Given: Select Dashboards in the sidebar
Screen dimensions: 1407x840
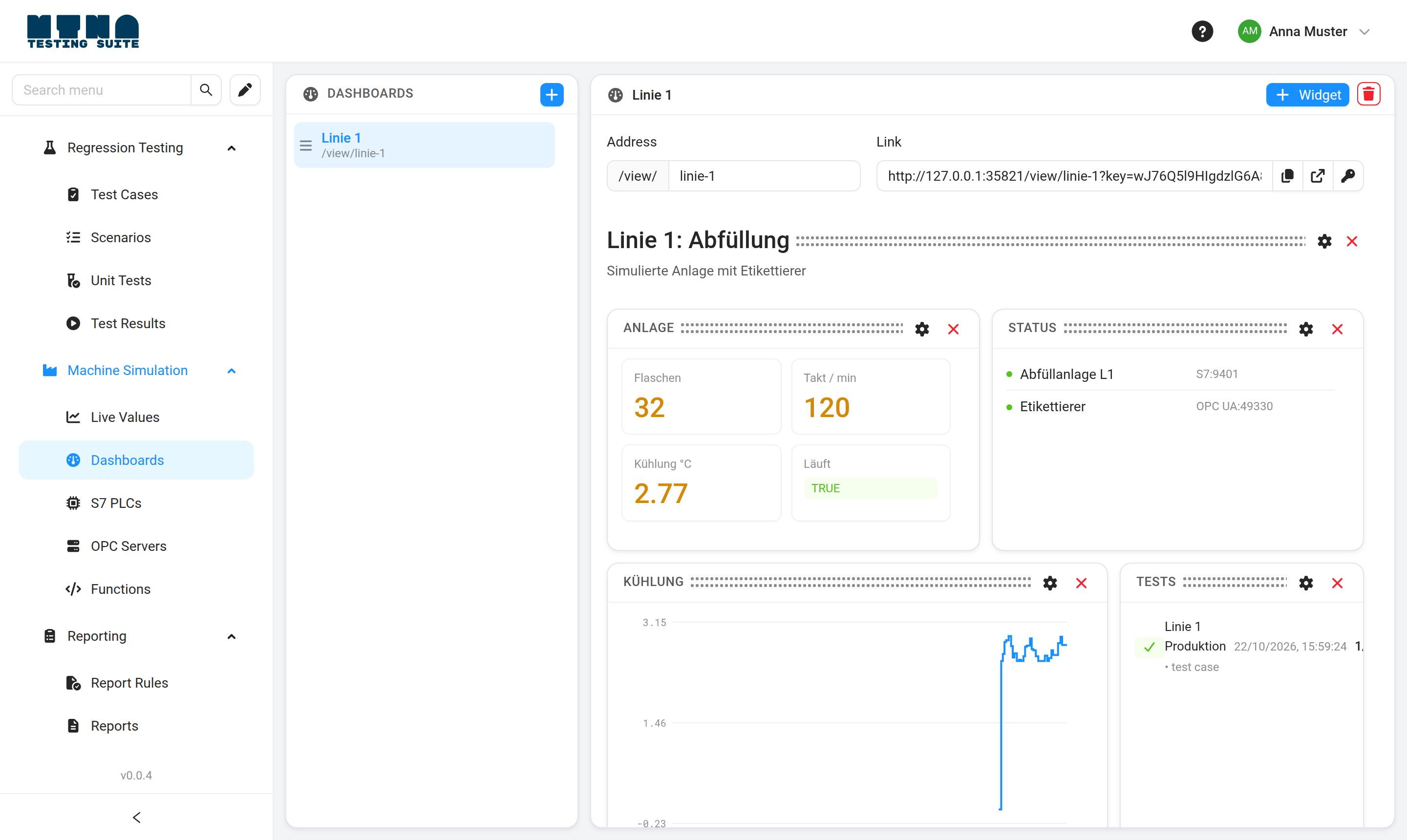Looking at the screenshot, I should coord(136,460).
